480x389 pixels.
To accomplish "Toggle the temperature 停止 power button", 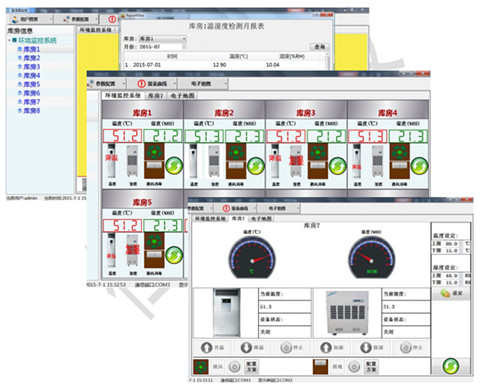I will pos(292,347).
